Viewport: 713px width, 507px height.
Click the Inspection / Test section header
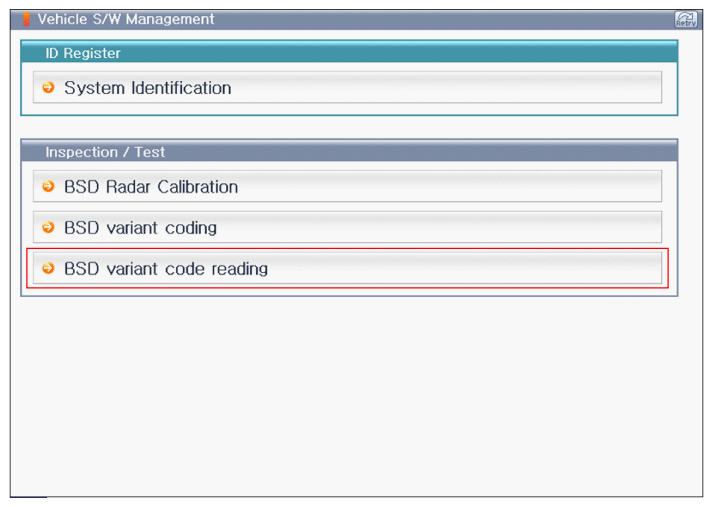click(348, 152)
